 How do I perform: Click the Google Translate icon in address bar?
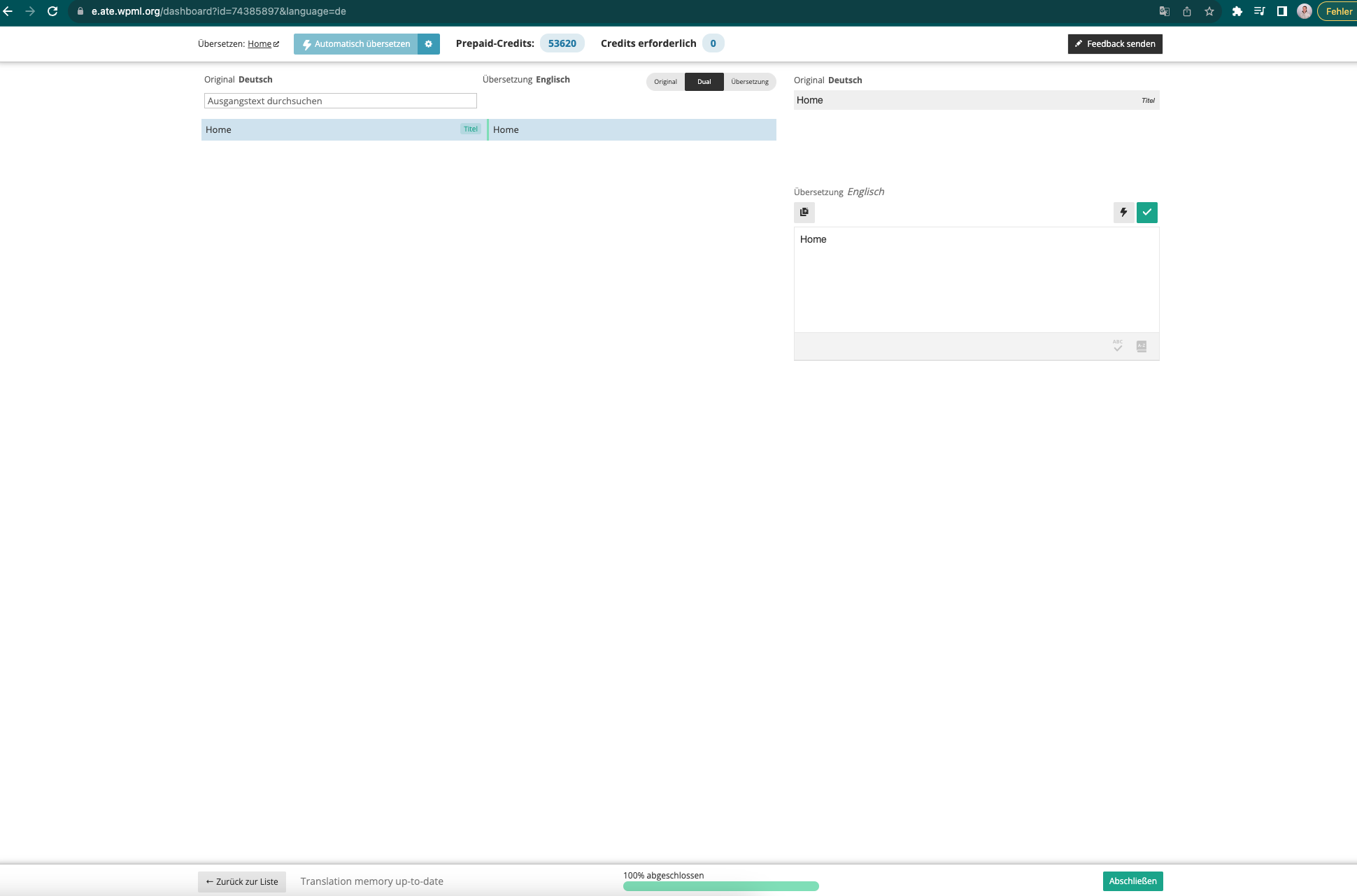[1165, 11]
